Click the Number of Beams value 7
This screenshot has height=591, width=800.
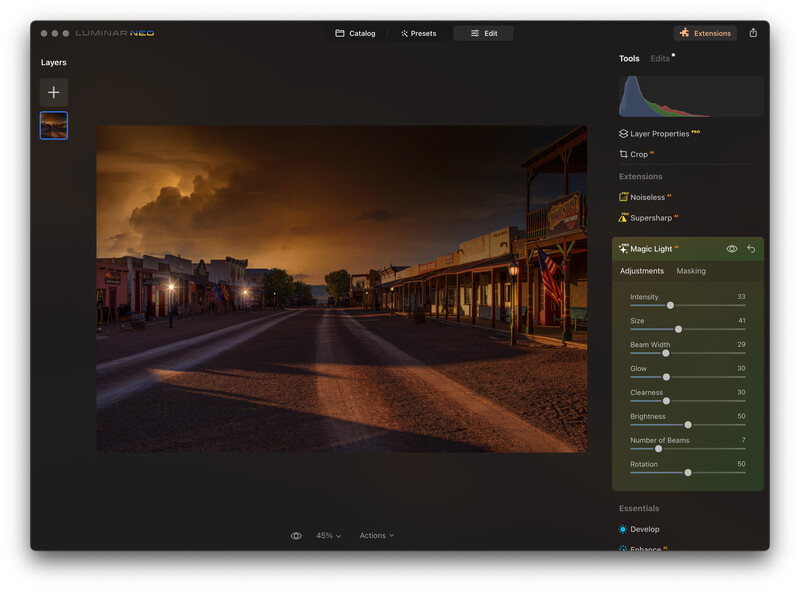pyautogui.click(x=743, y=440)
